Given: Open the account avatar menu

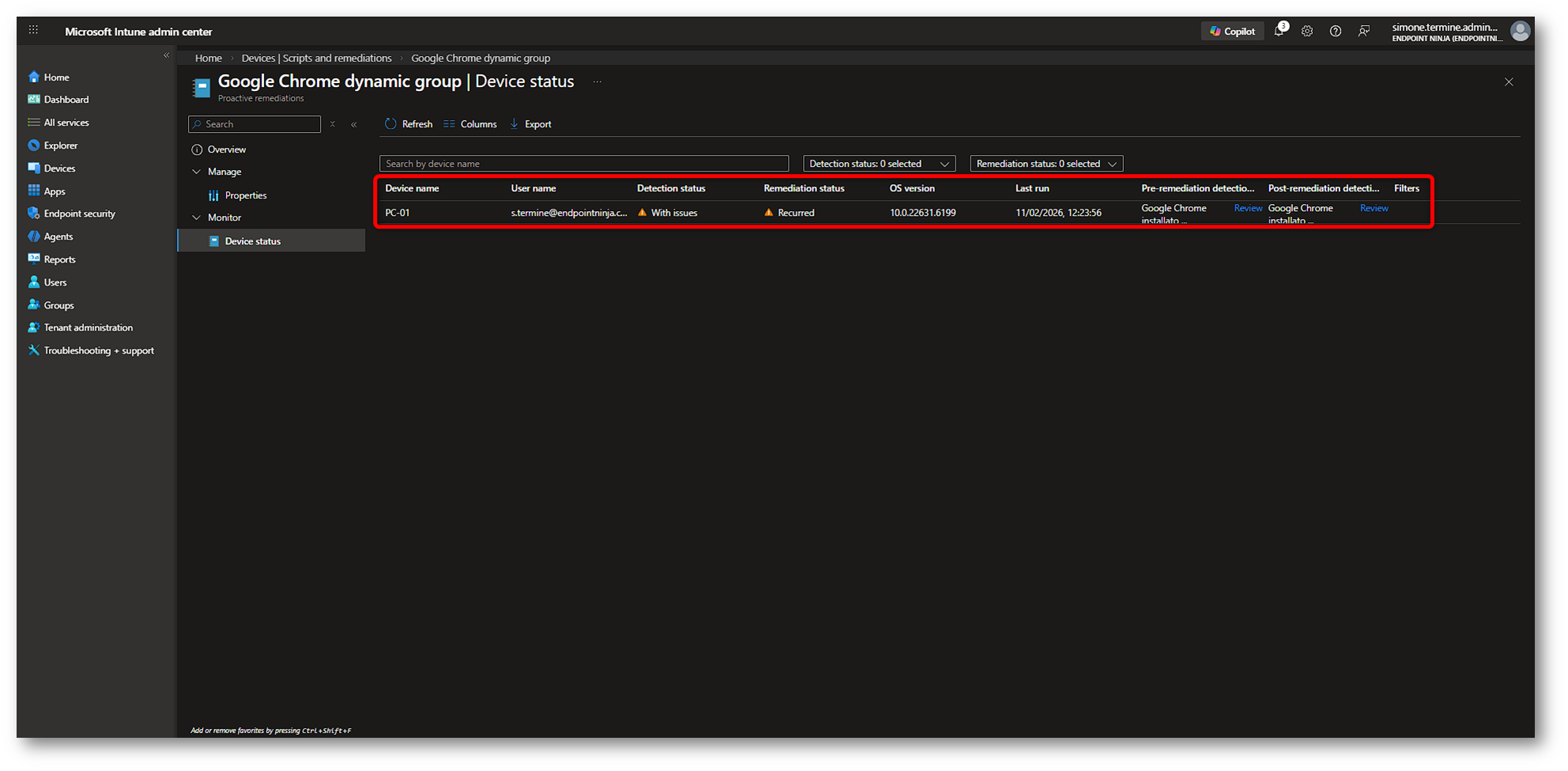Looking at the screenshot, I should [x=1520, y=31].
